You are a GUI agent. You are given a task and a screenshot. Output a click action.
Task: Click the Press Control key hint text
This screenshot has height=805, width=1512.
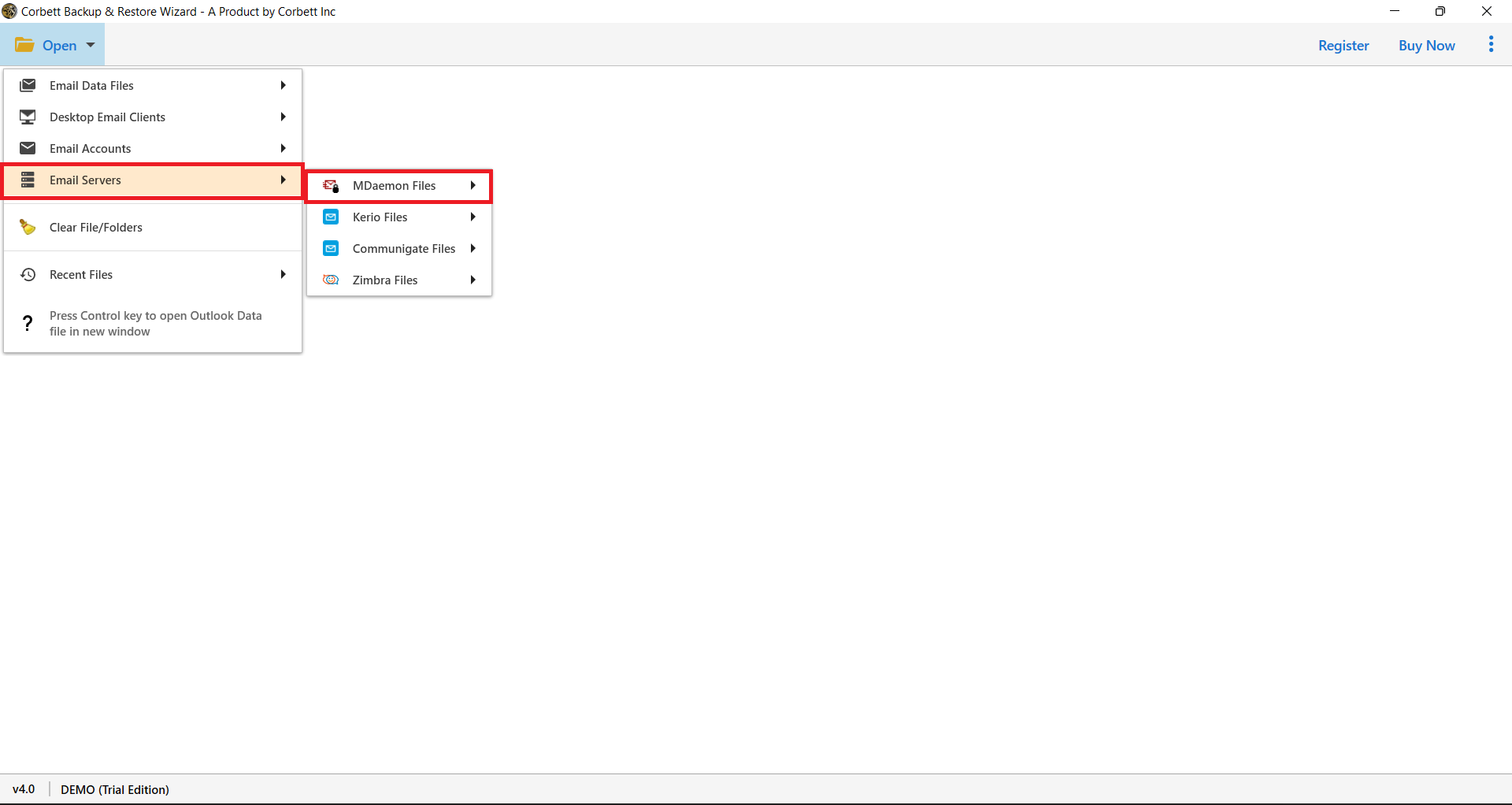click(x=156, y=323)
